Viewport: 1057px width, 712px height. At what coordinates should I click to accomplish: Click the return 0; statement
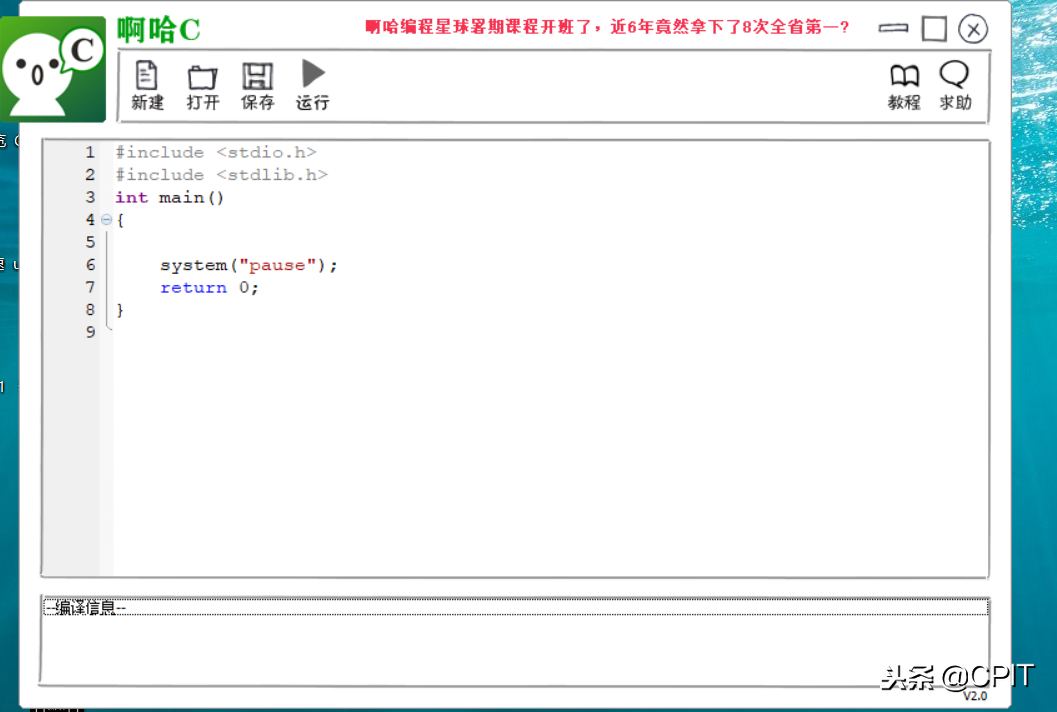[209, 288]
